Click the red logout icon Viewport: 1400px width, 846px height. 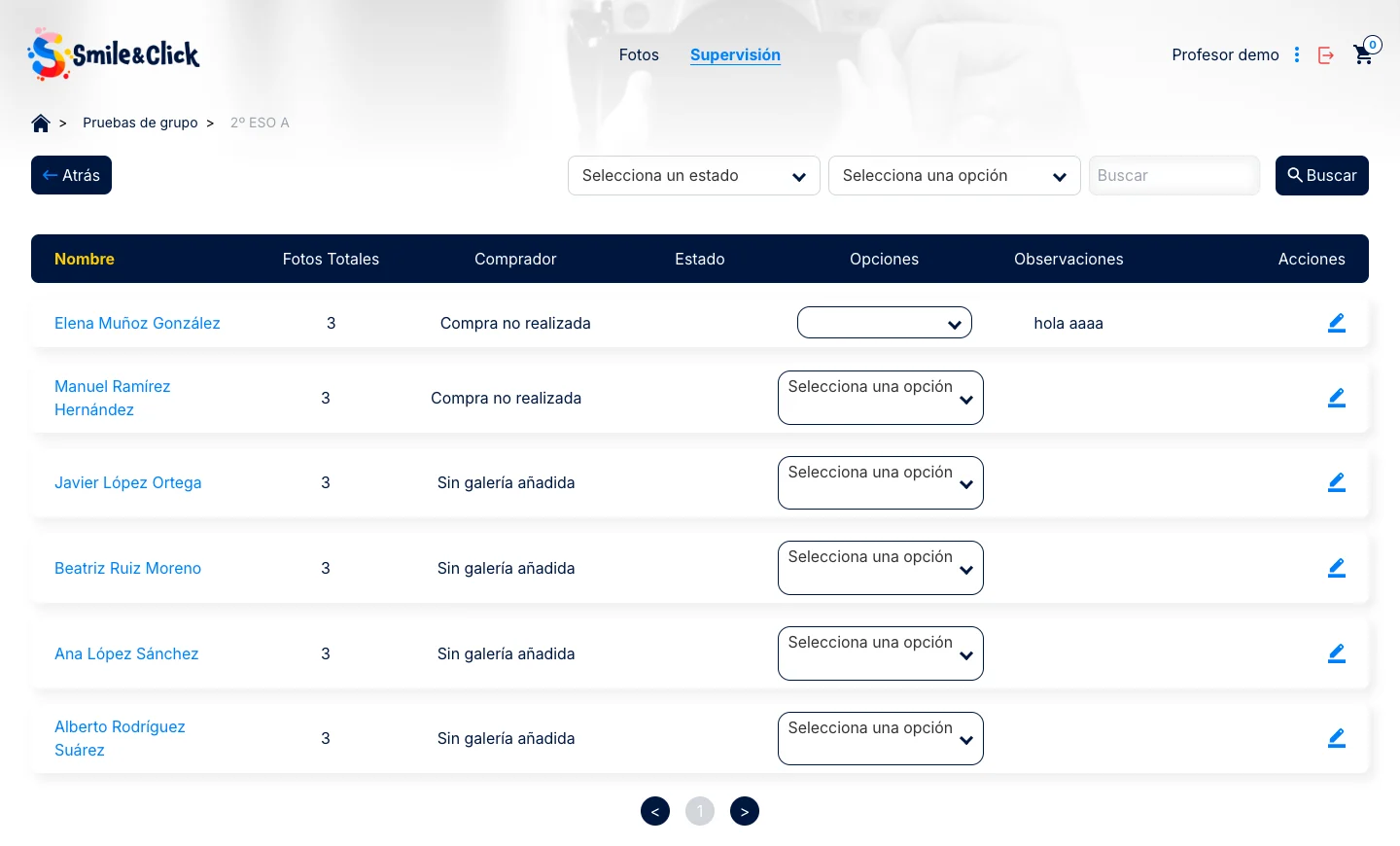(x=1326, y=55)
